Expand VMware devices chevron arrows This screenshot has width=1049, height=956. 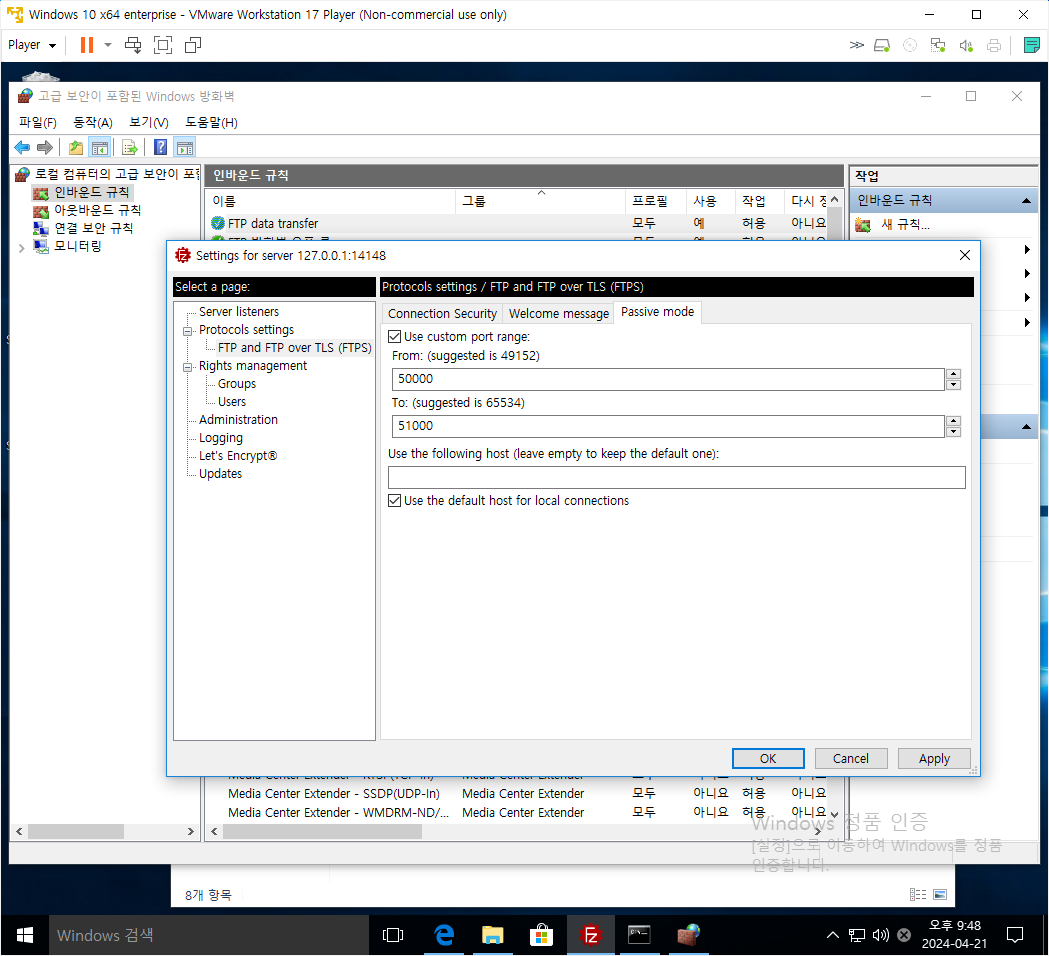[x=856, y=45]
